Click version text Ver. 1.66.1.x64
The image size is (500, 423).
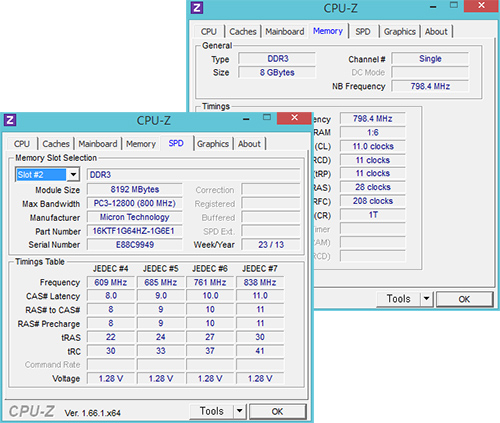click(93, 413)
